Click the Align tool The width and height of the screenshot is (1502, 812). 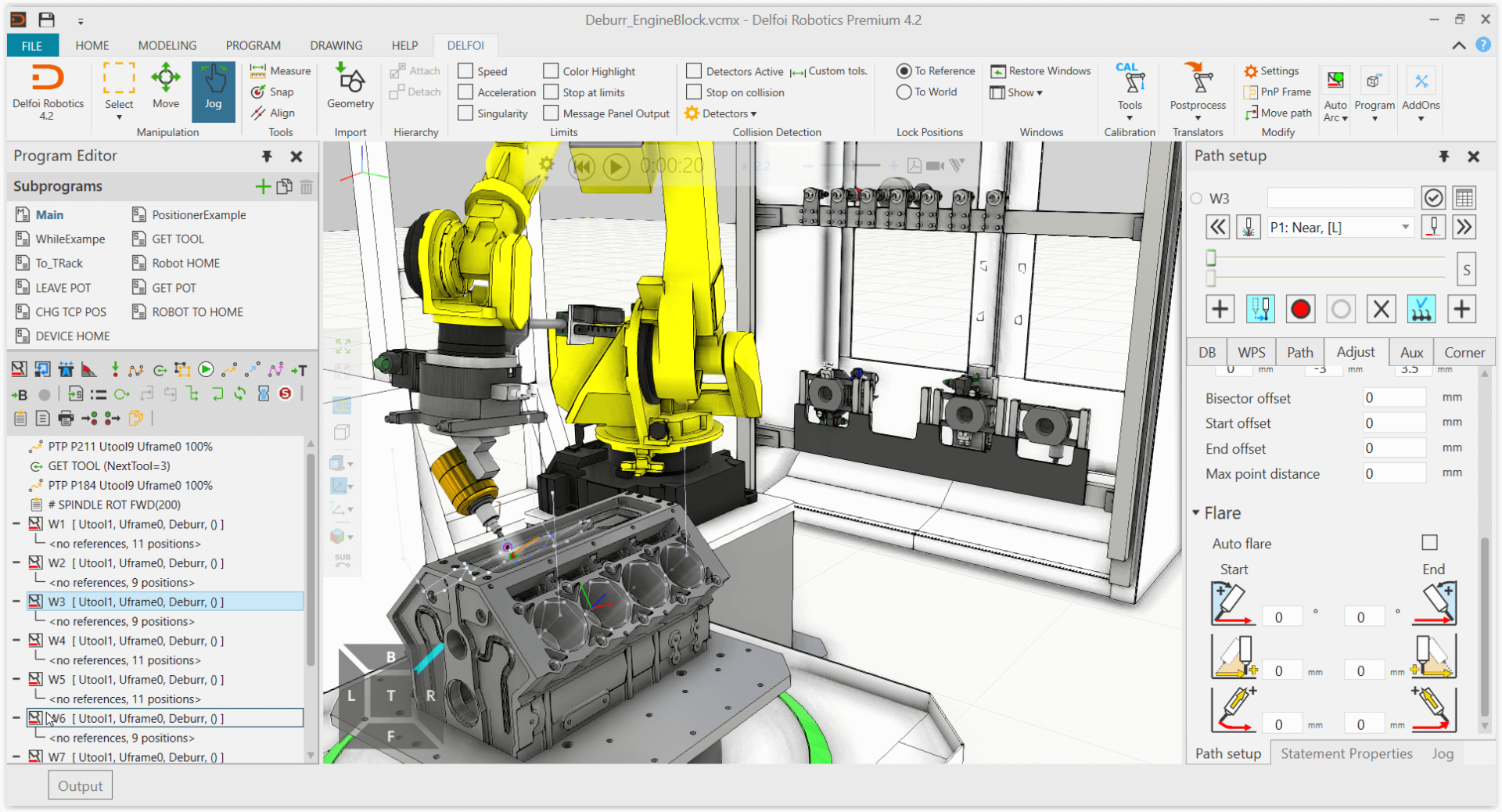tap(272, 113)
